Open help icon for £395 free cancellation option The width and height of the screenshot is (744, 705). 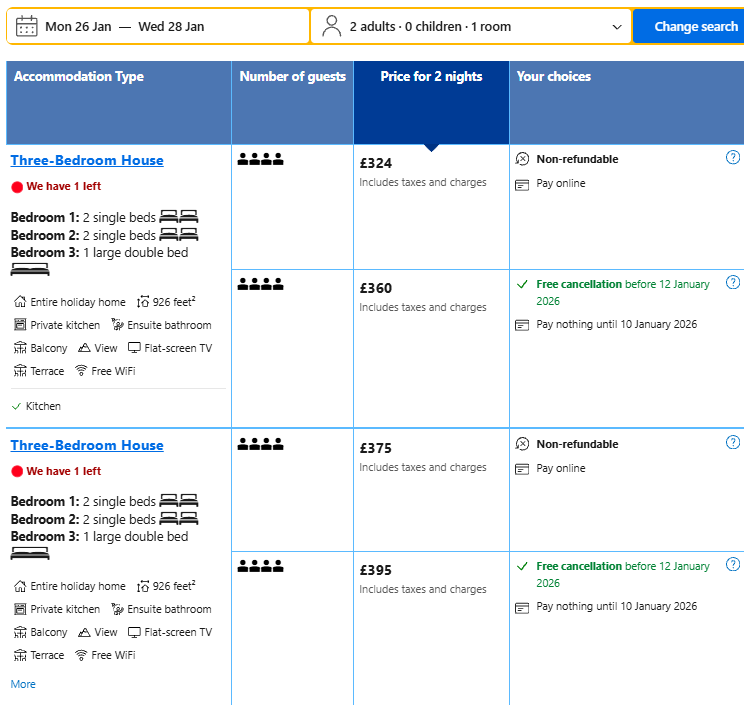click(733, 565)
